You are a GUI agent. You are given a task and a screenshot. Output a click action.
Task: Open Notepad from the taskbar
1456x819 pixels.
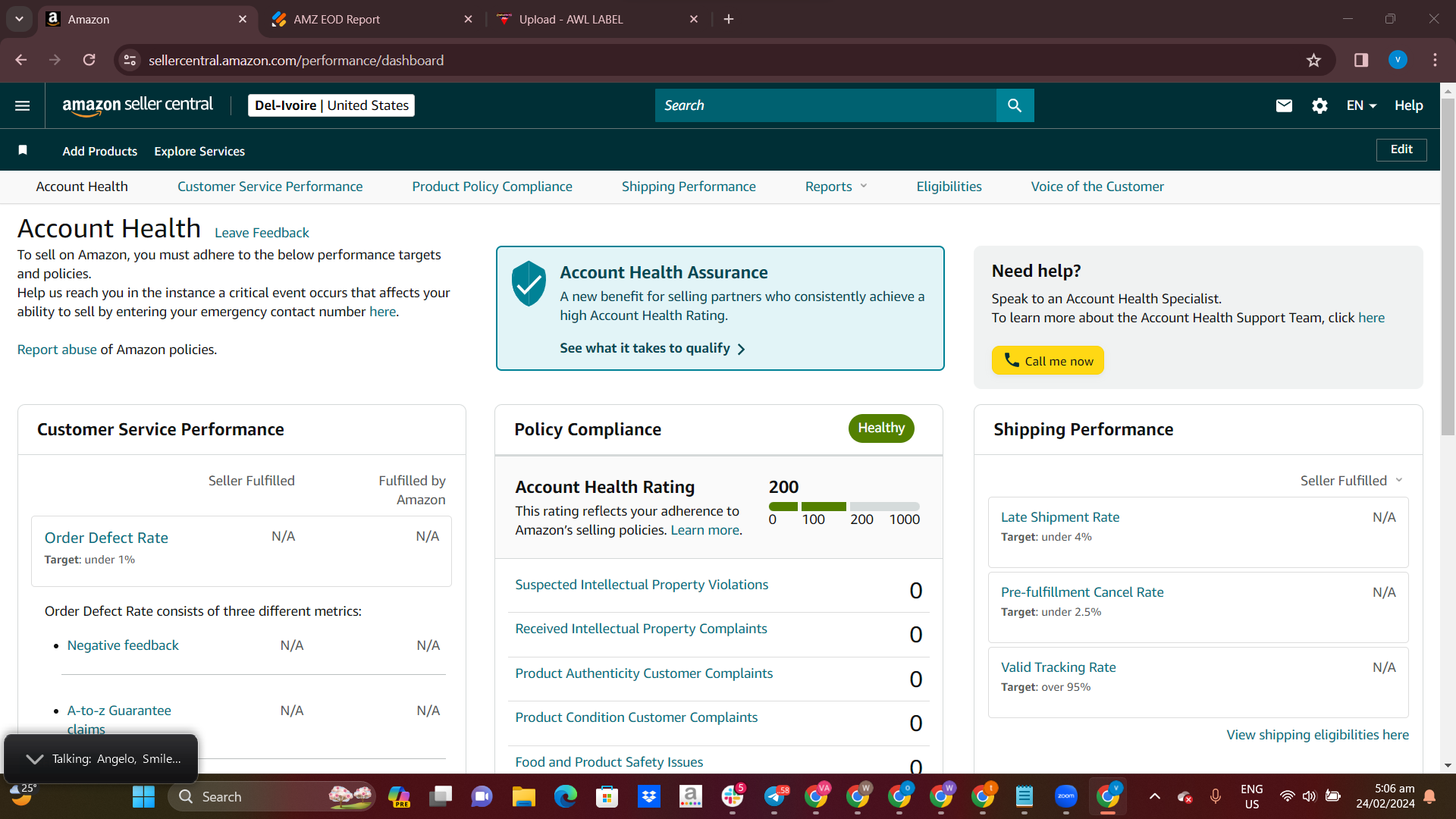[1025, 796]
